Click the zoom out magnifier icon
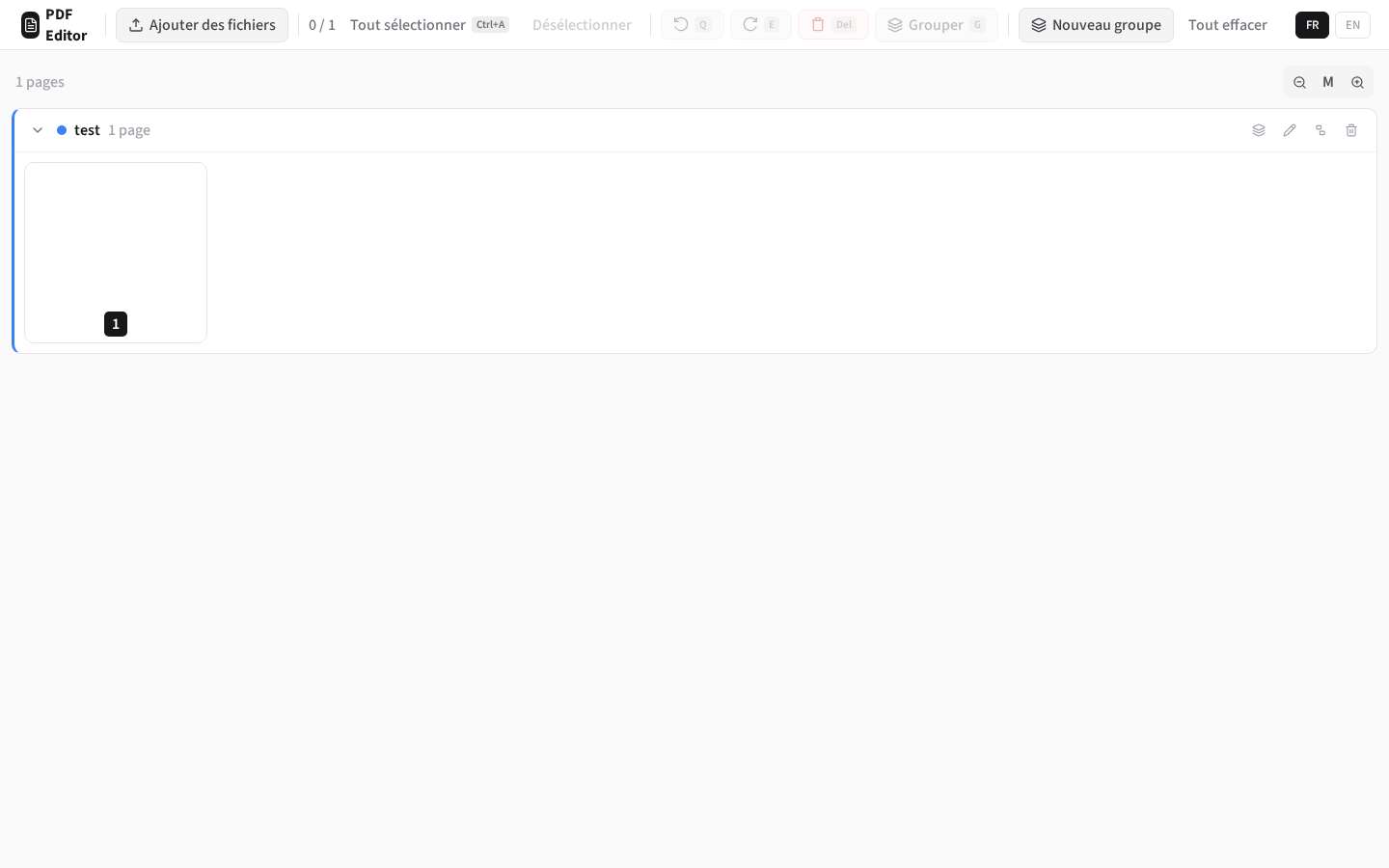1389x868 pixels. pyautogui.click(x=1299, y=82)
